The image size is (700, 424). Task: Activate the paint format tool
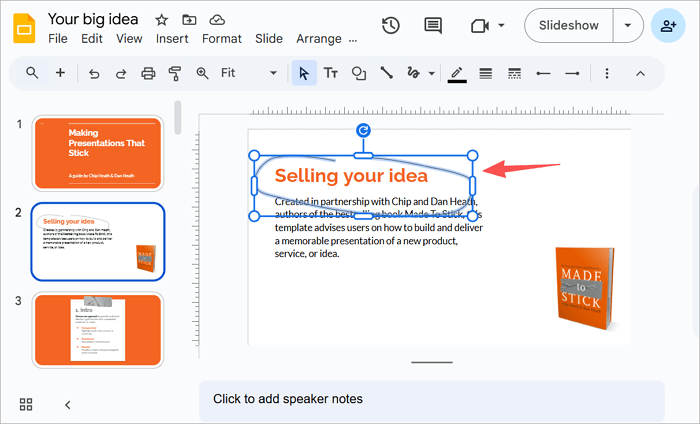pos(175,73)
